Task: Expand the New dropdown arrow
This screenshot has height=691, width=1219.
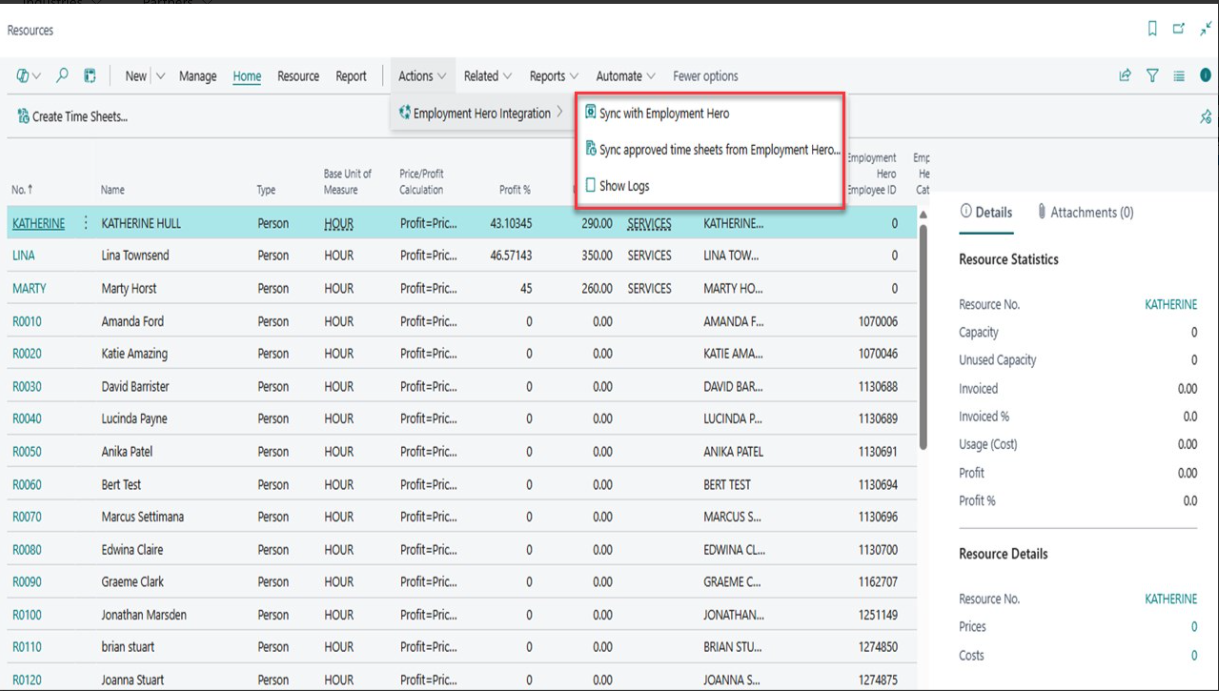Action: coord(160,76)
